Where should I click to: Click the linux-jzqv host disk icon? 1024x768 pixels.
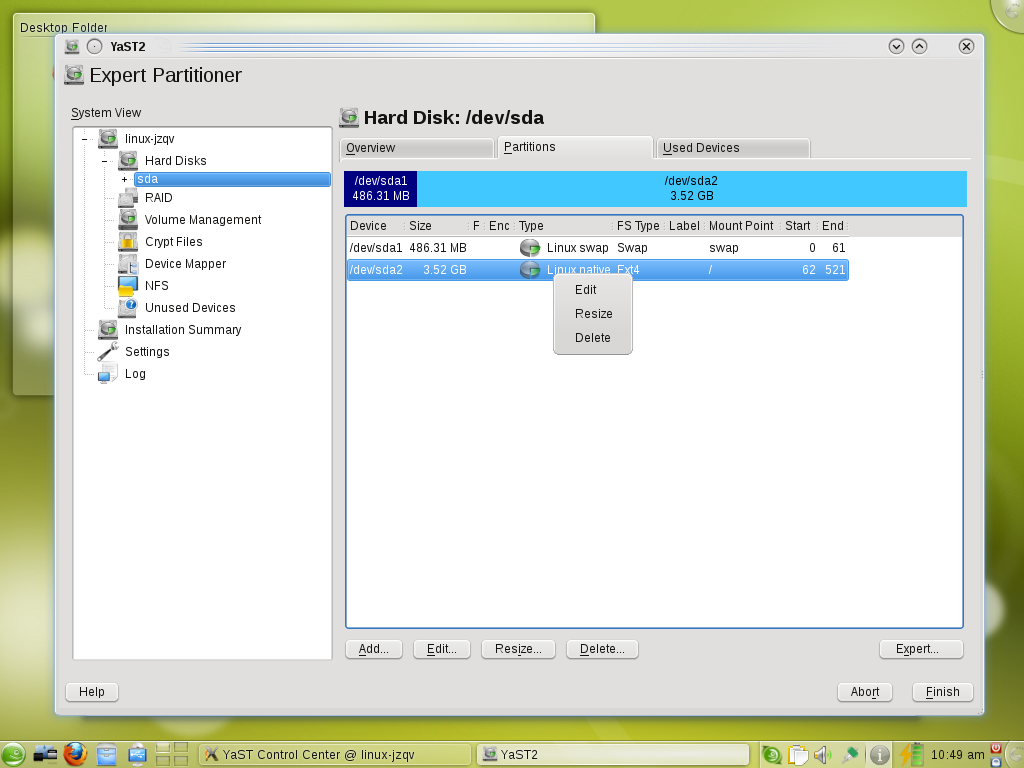click(108, 138)
